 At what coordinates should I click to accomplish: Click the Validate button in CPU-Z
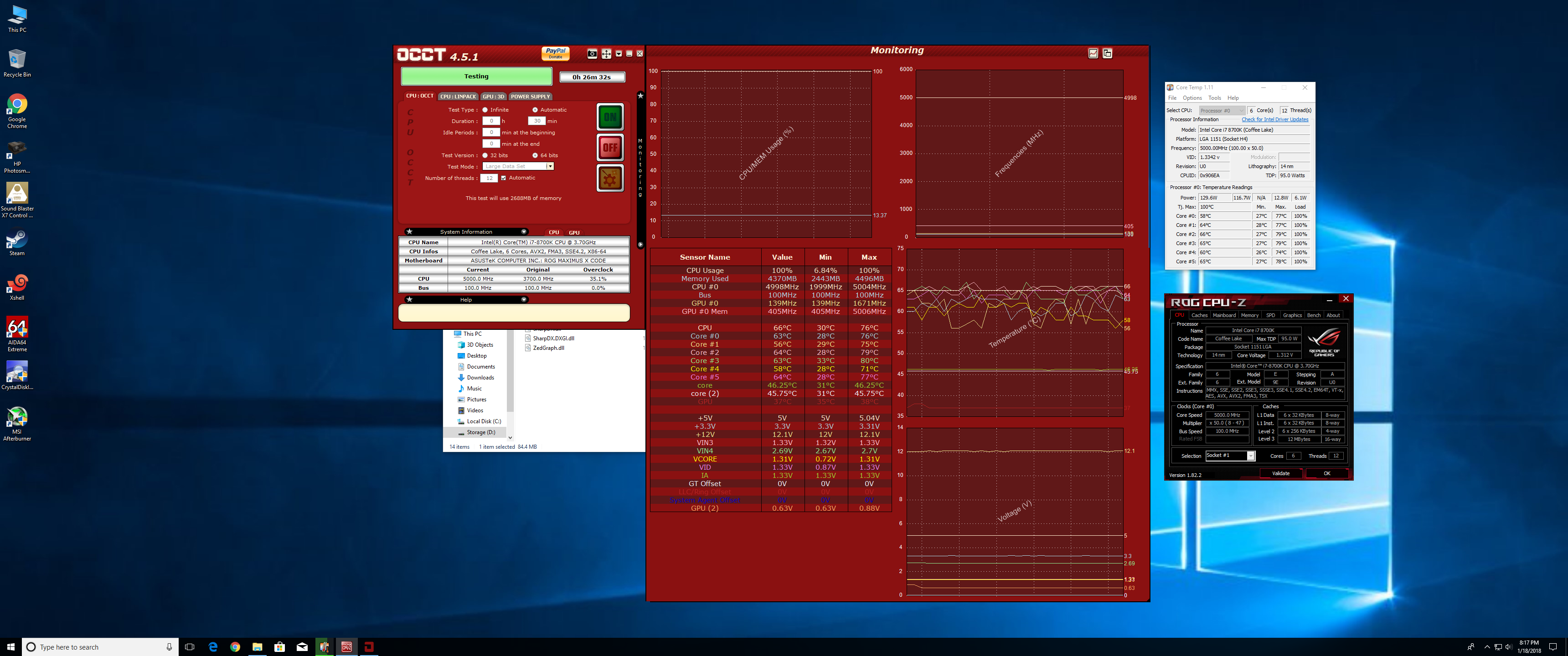pos(1281,473)
